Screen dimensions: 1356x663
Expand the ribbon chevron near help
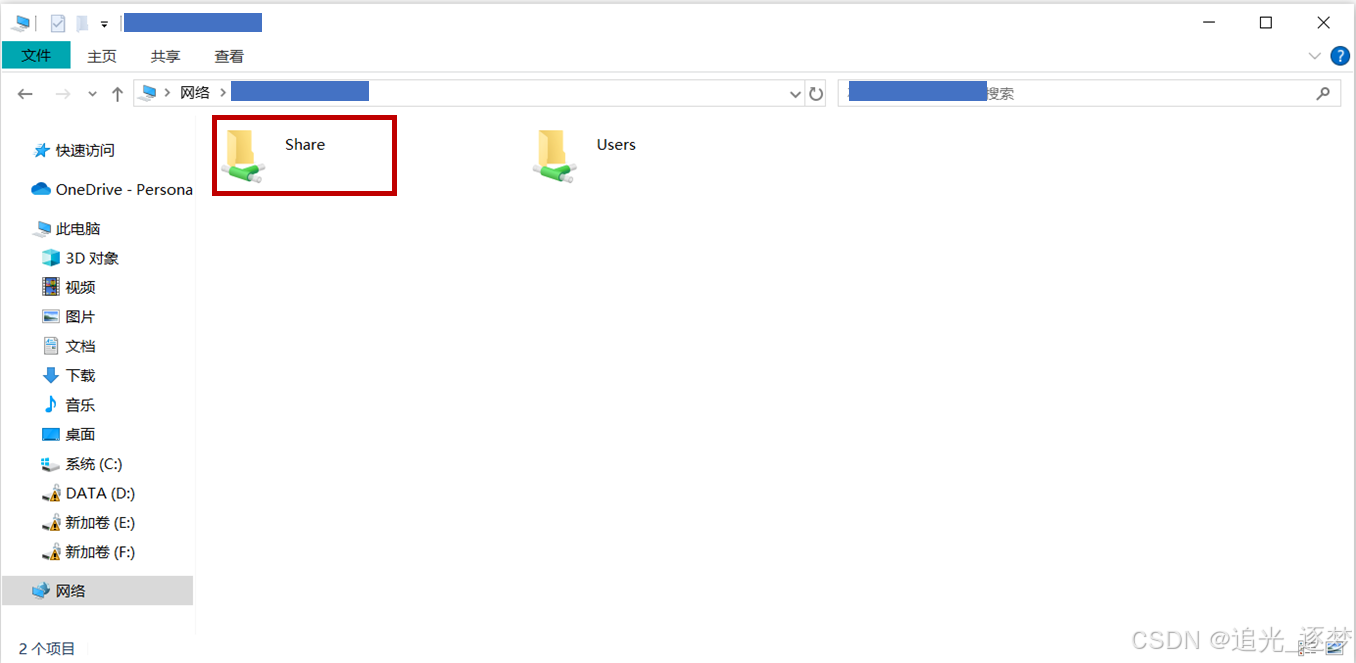tap(1315, 56)
